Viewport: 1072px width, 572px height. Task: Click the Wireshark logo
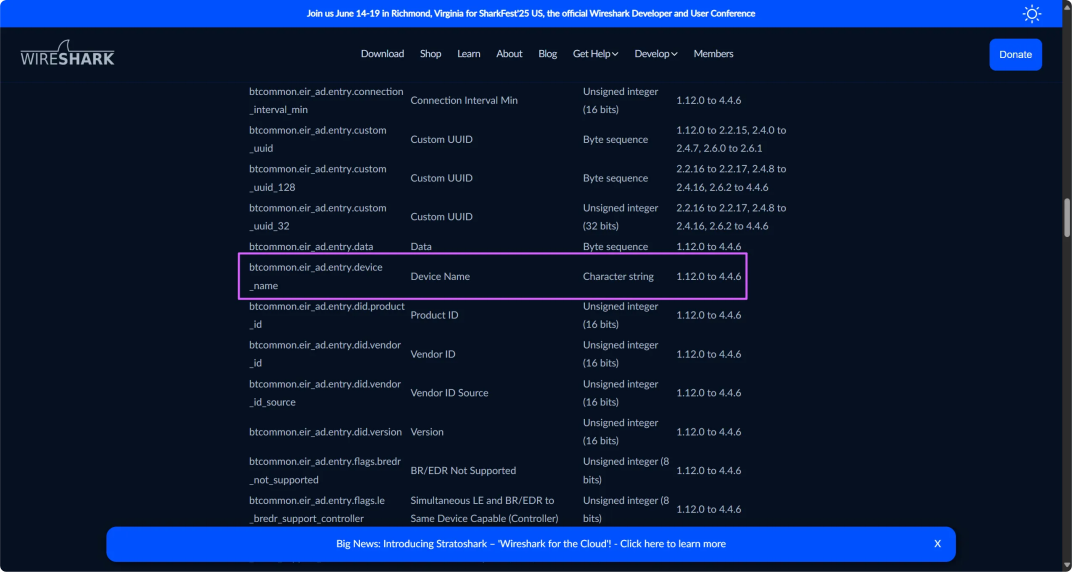pyautogui.click(x=68, y=54)
